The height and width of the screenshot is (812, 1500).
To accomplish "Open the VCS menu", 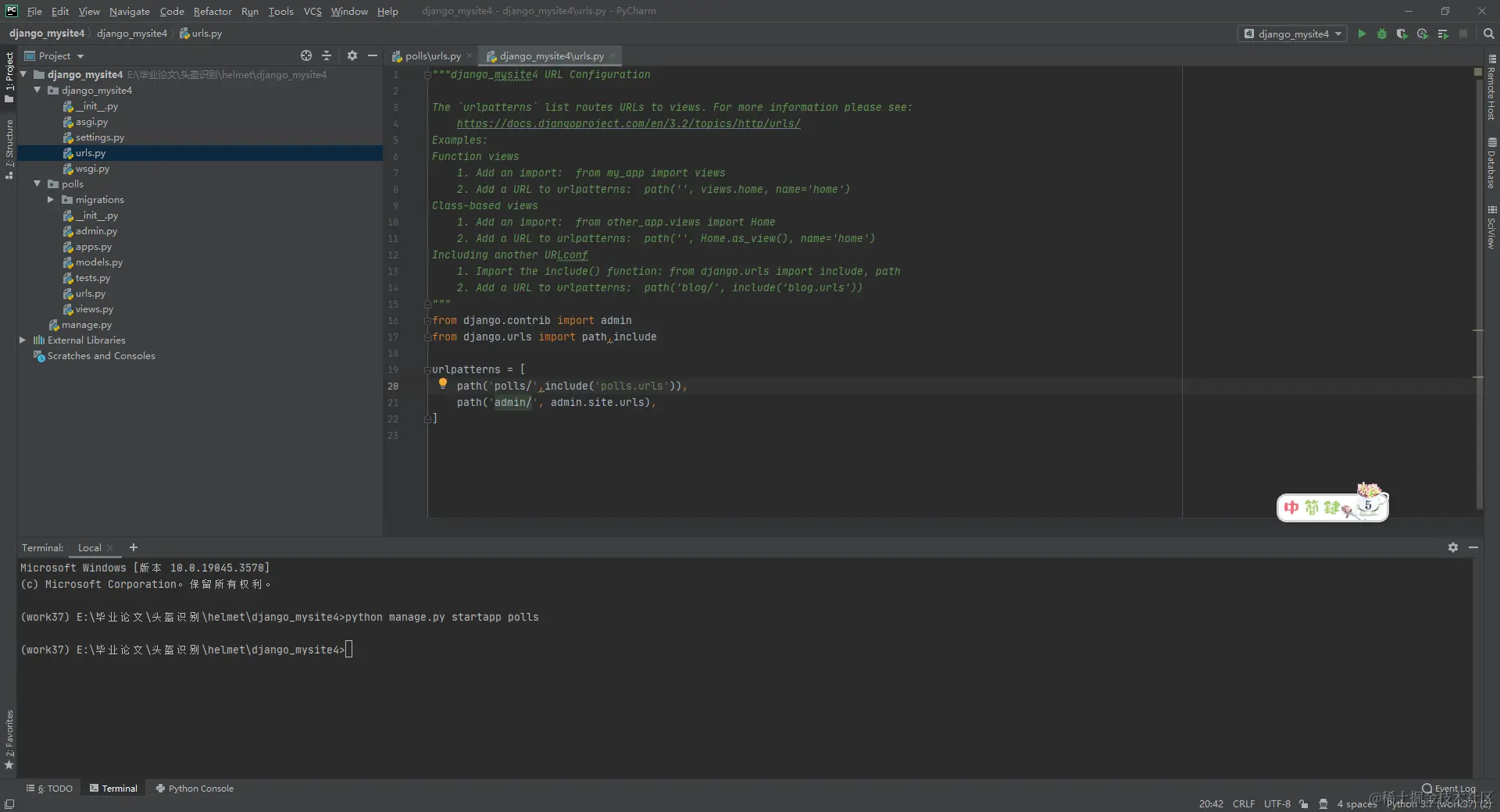I will pos(312,11).
